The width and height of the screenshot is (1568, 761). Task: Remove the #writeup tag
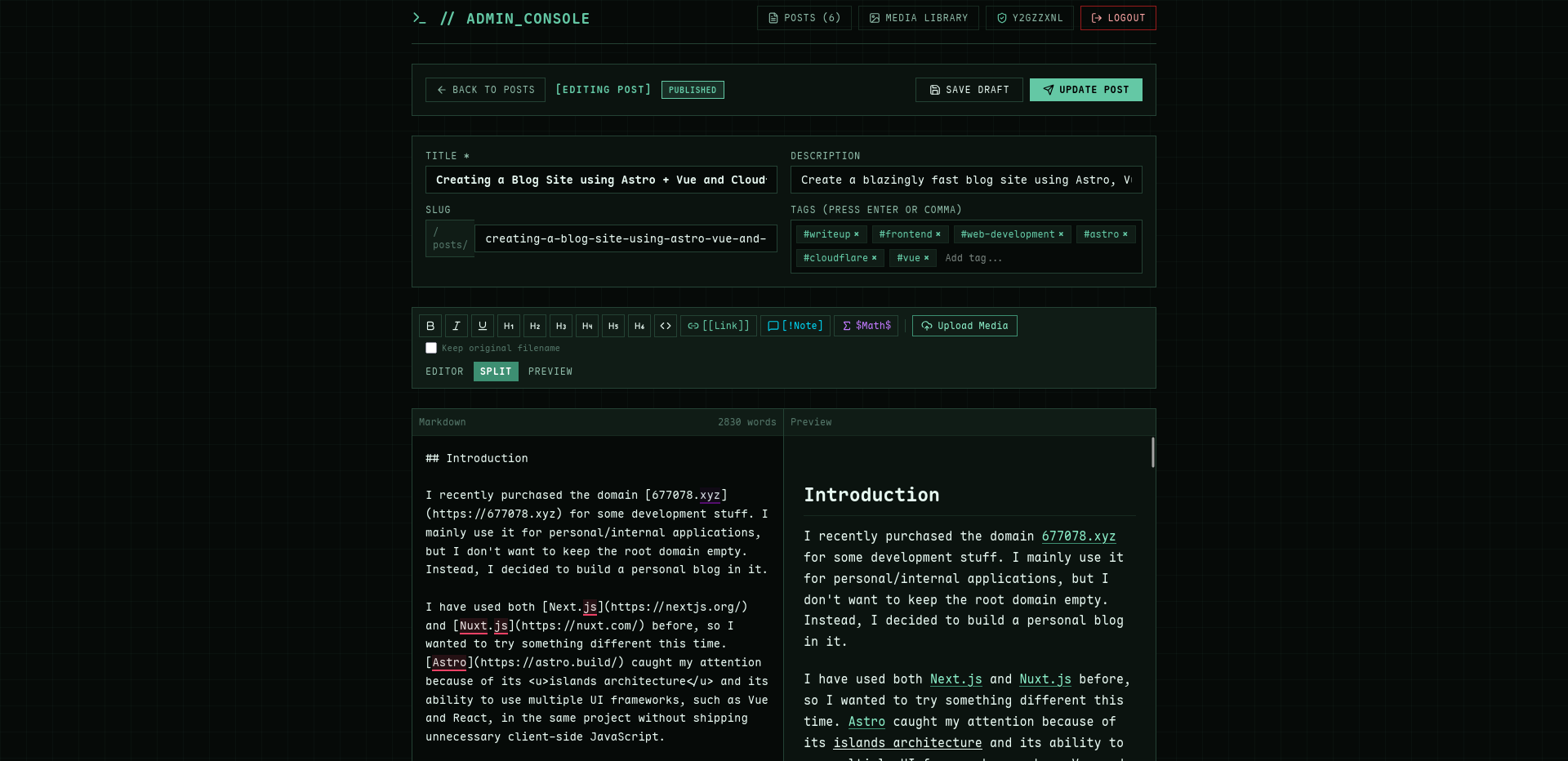(x=857, y=234)
